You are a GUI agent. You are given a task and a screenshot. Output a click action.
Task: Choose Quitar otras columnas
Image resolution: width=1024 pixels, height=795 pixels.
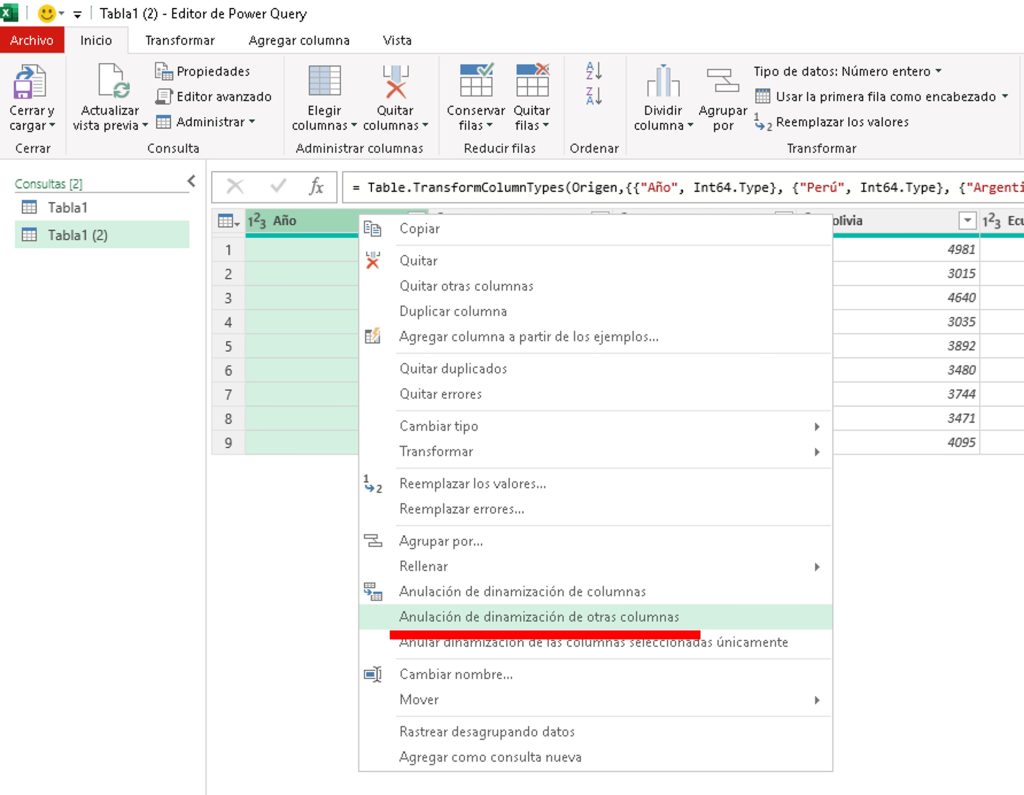pyautogui.click(x=596, y=286)
